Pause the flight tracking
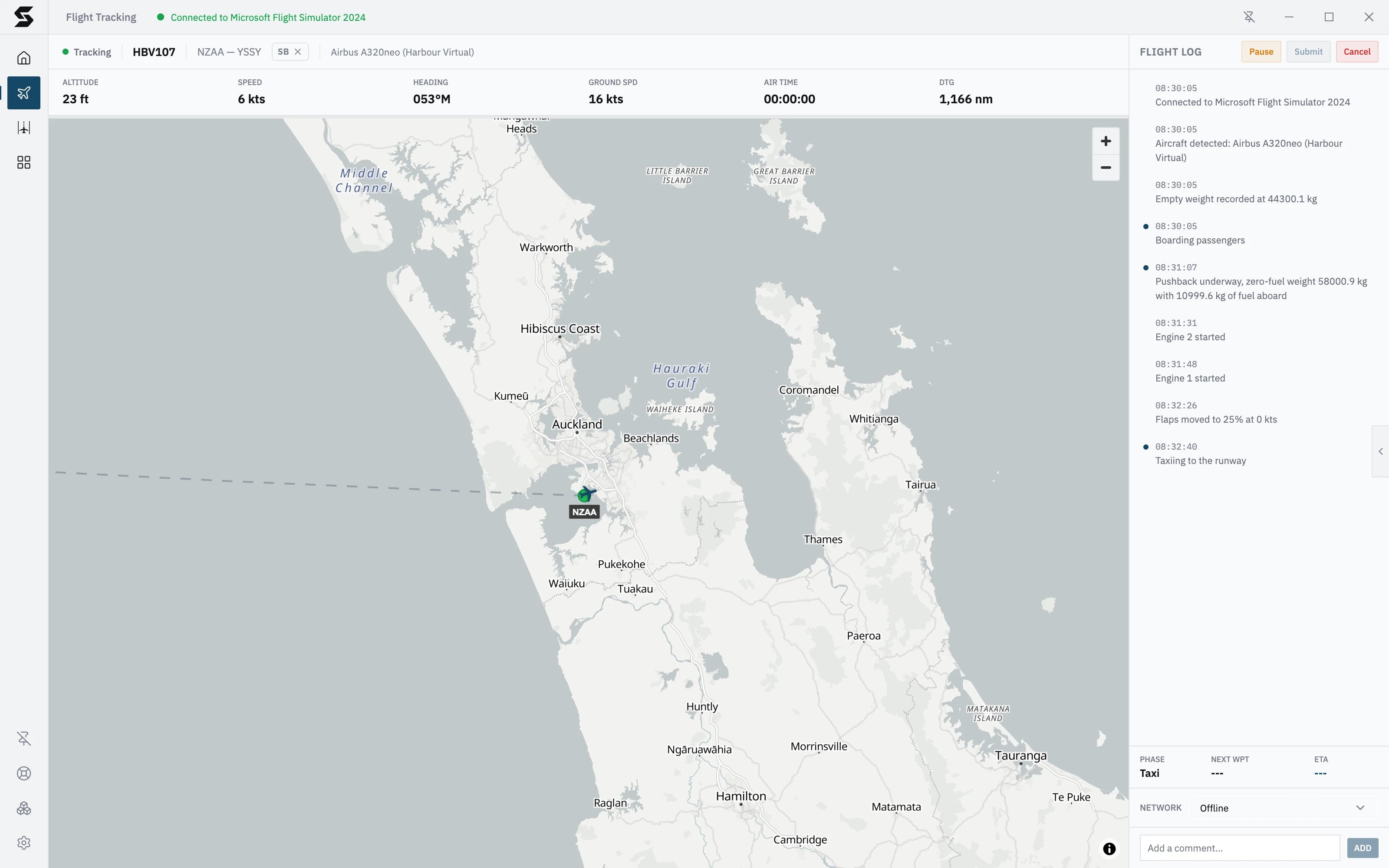This screenshot has width=1389, height=868. coord(1261,52)
